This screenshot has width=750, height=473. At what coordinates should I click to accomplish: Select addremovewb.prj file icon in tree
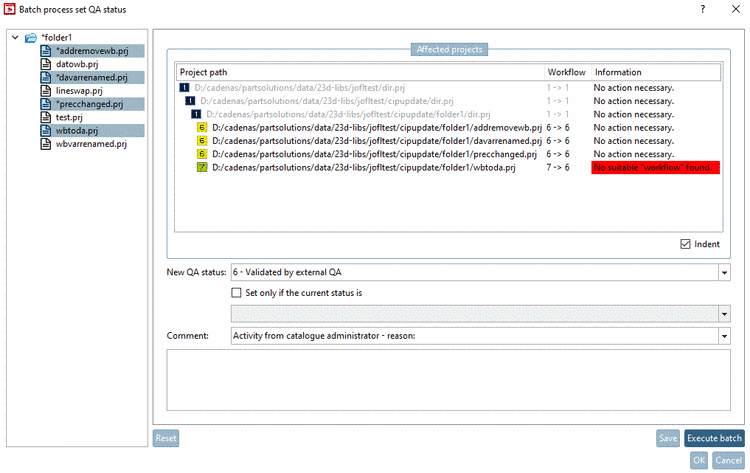46,51
